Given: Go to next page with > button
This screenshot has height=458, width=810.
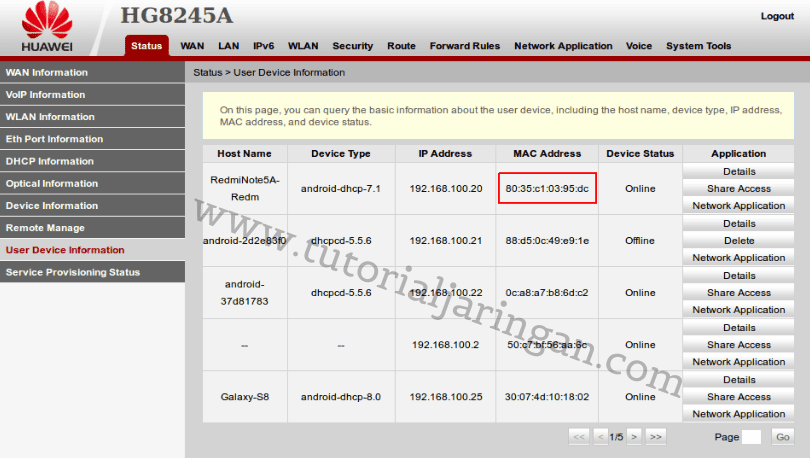Looking at the screenshot, I should pyautogui.click(x=634, y=437).
